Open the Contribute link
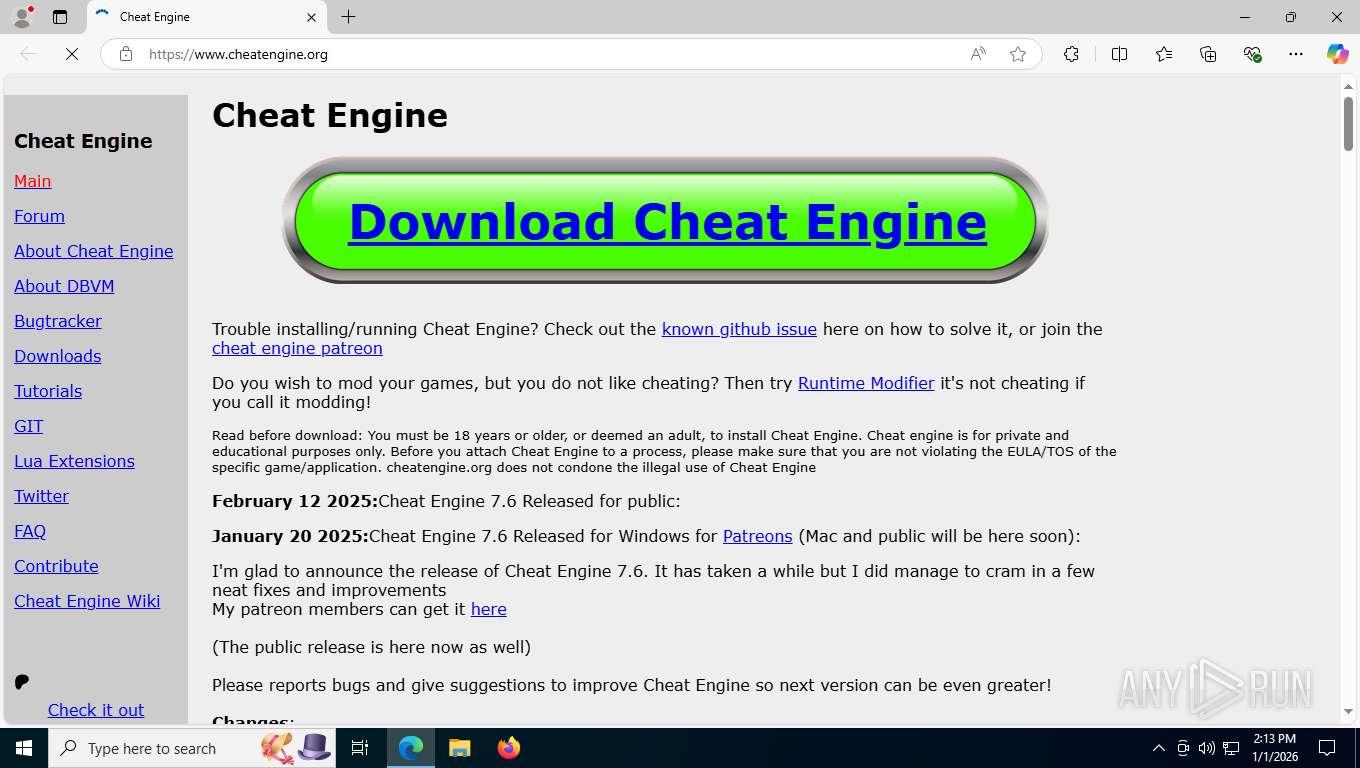 pyautogui.click(x=56, y=566)
